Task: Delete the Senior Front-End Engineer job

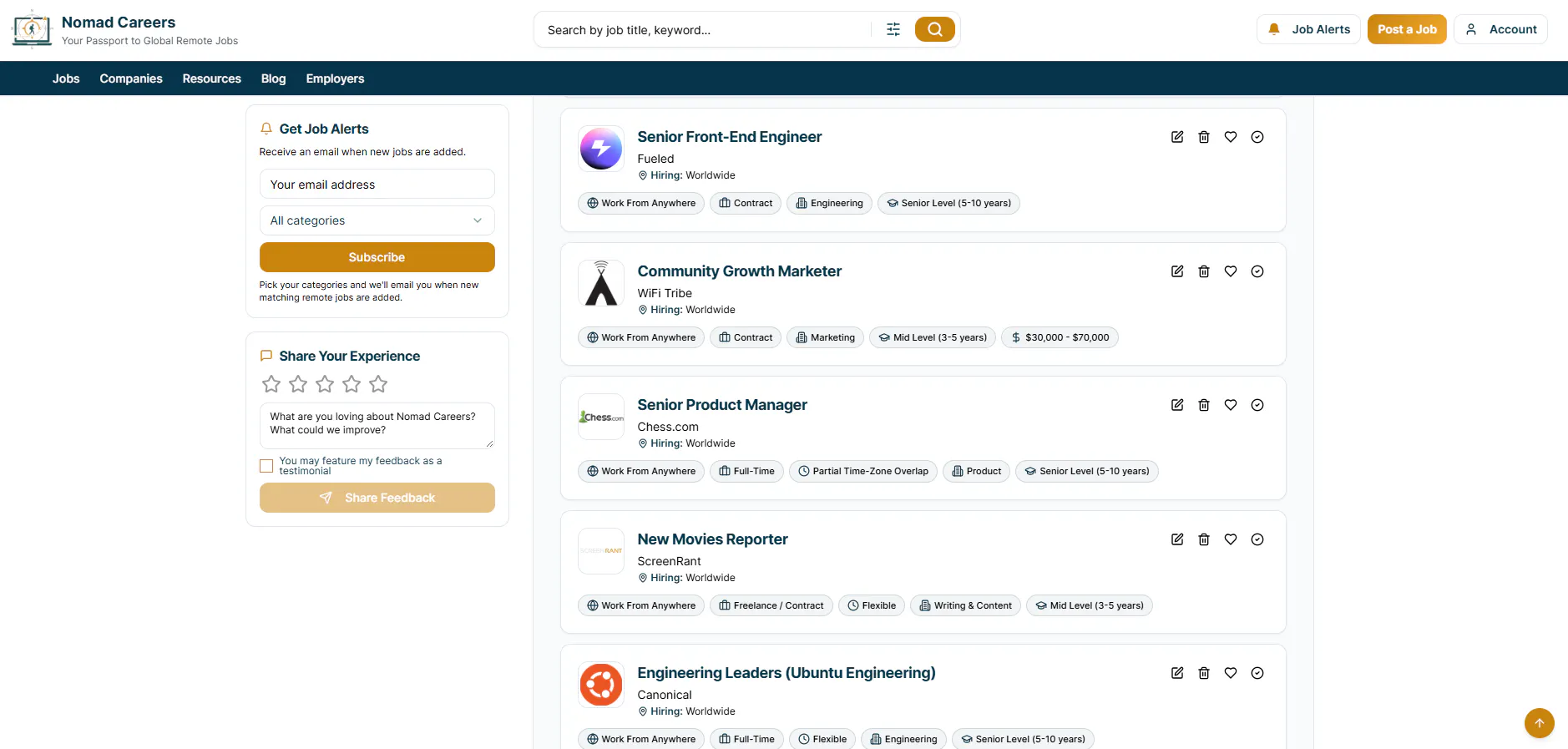Action: click(1204, 137)
